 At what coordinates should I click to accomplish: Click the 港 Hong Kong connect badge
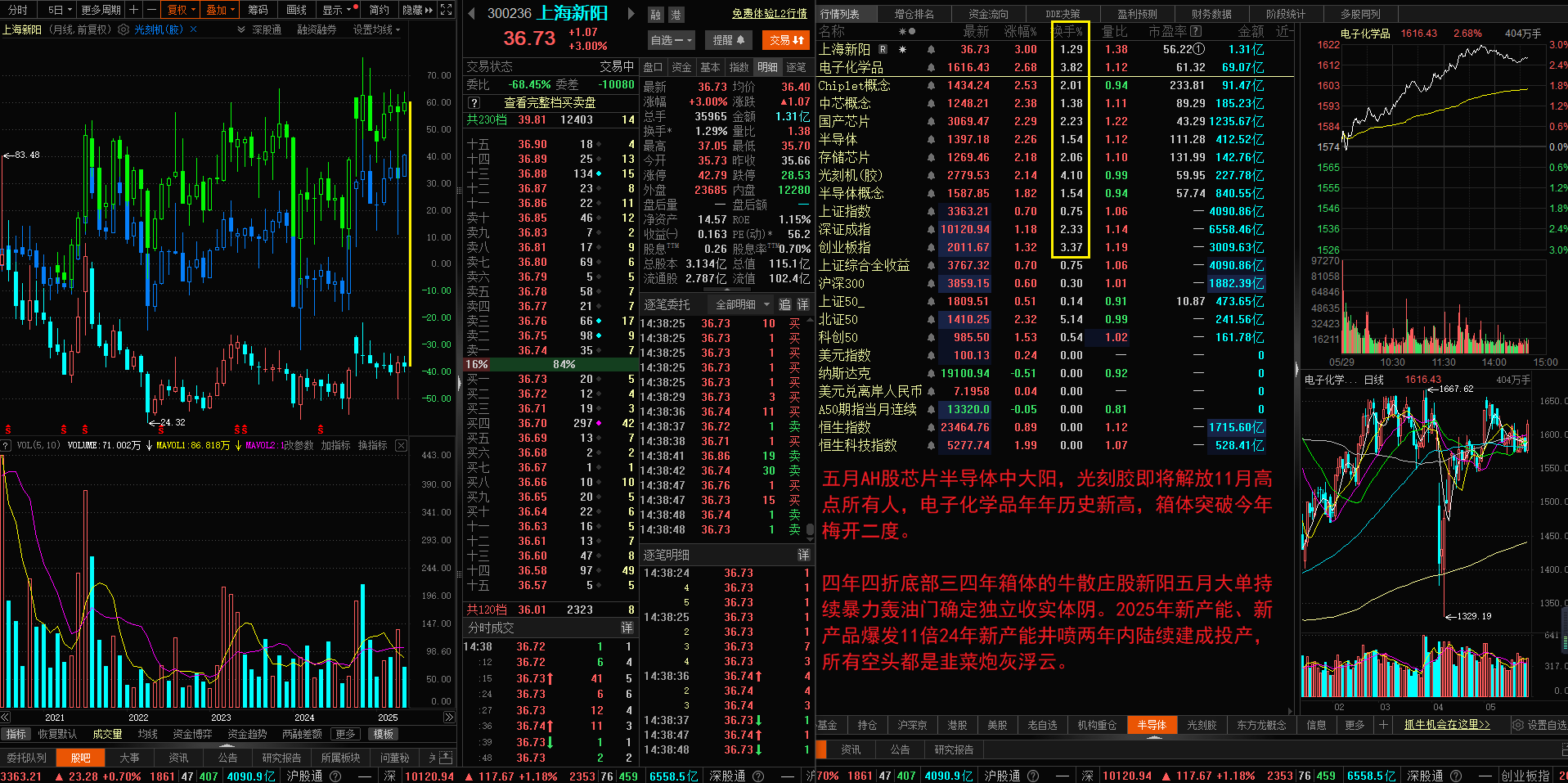pyautogui.click(x=676, y=15)
